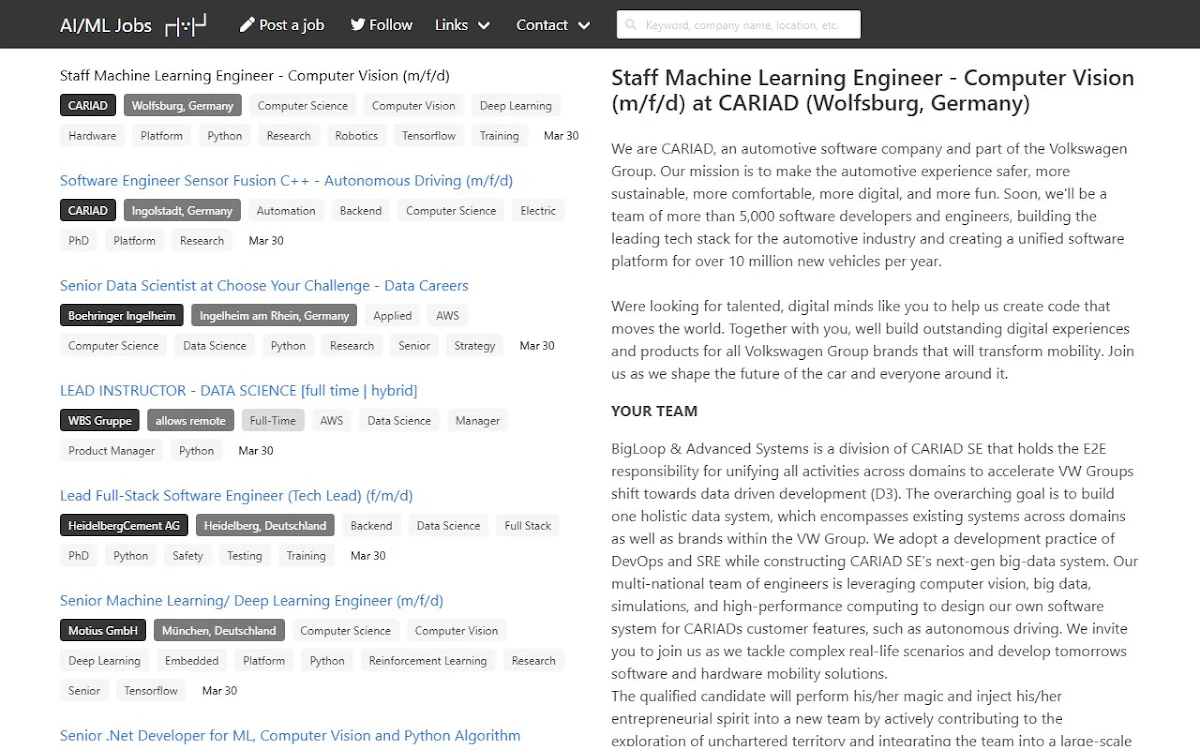Click the WBS Gruppe company tag
The image size is (1200, 750).
pos(100,421)
